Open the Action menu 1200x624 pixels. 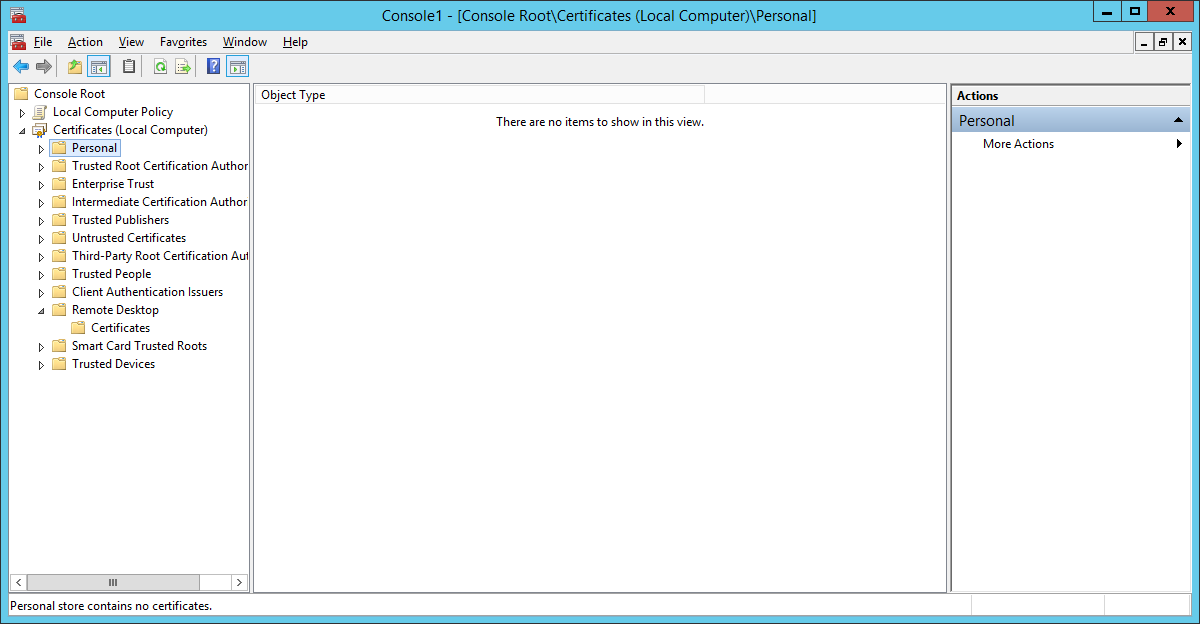tap(85, 42)
